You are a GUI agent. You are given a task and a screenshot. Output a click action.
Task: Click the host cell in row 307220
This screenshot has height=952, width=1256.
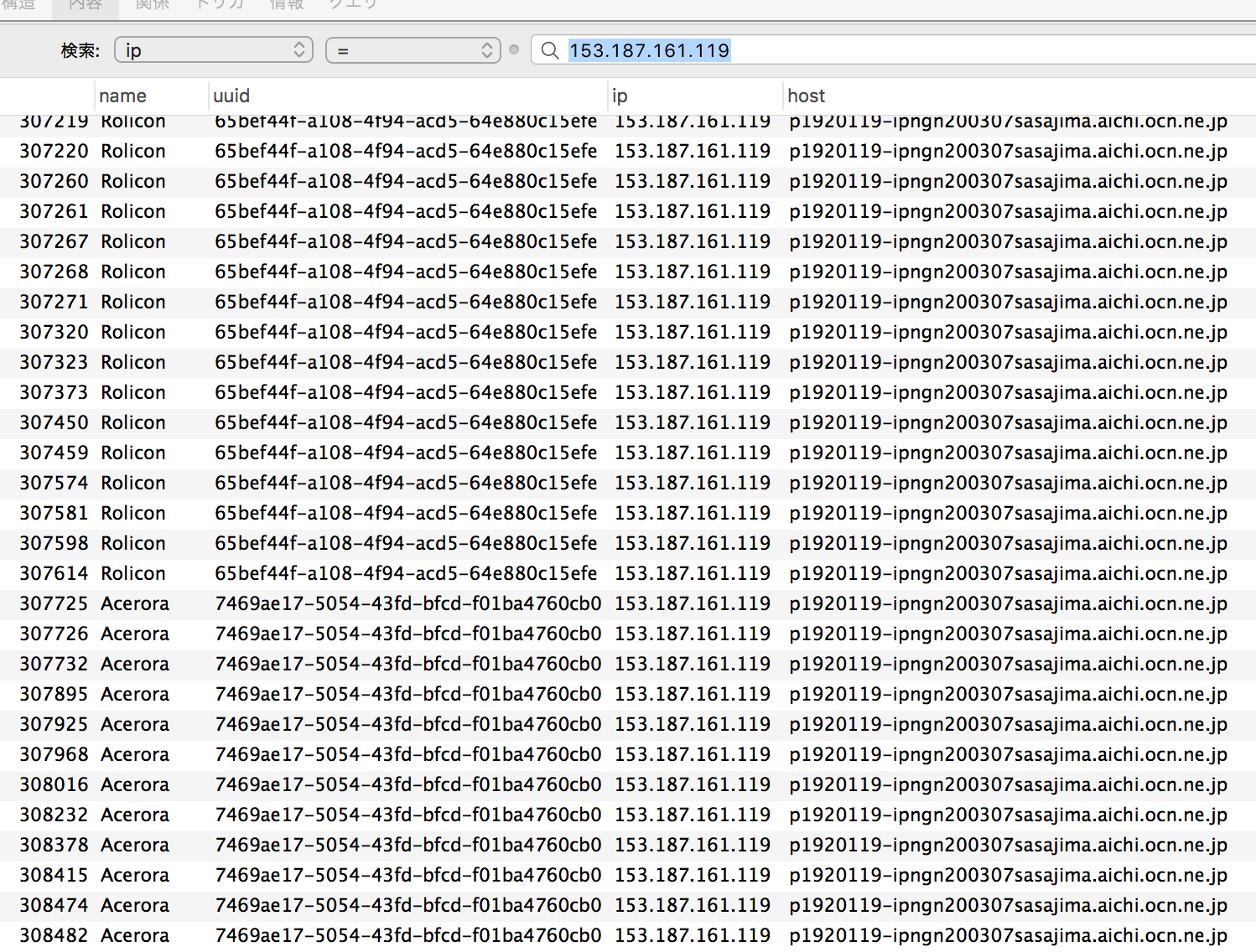[1008, 151]
